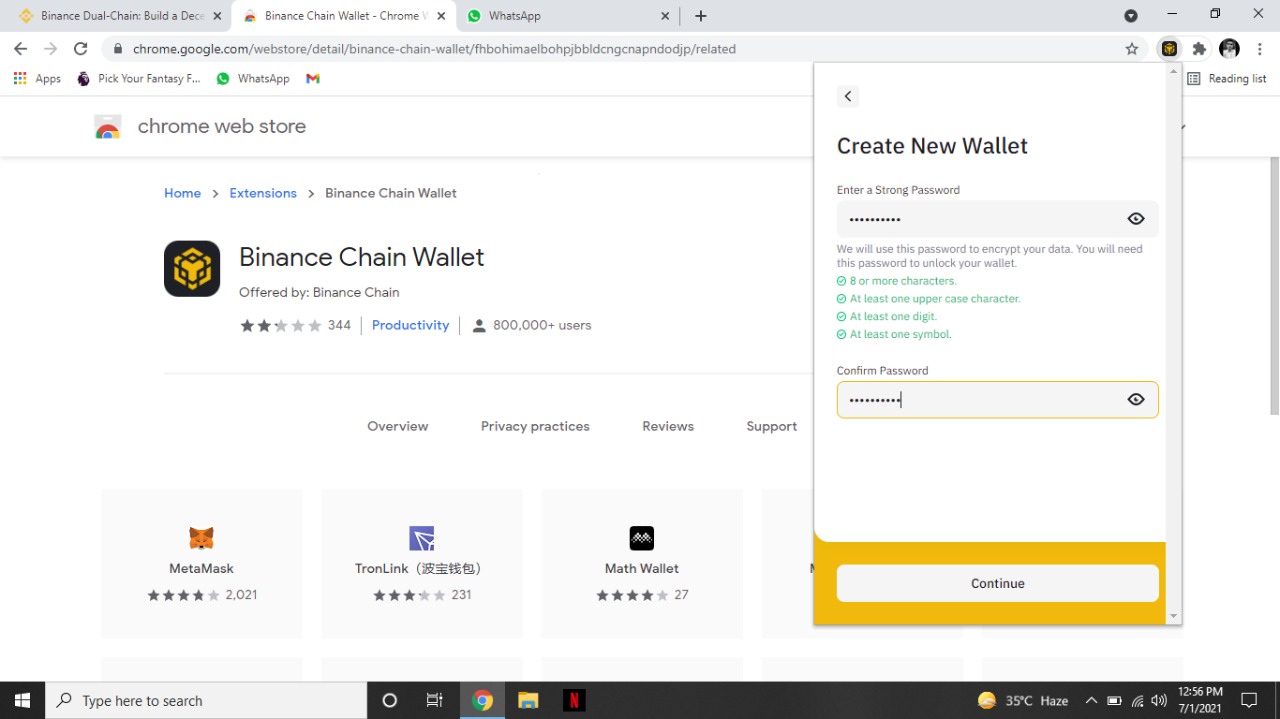Open the volume control icon
The width and height of the screenshot is (1280, 719).
coord(1159,700)
